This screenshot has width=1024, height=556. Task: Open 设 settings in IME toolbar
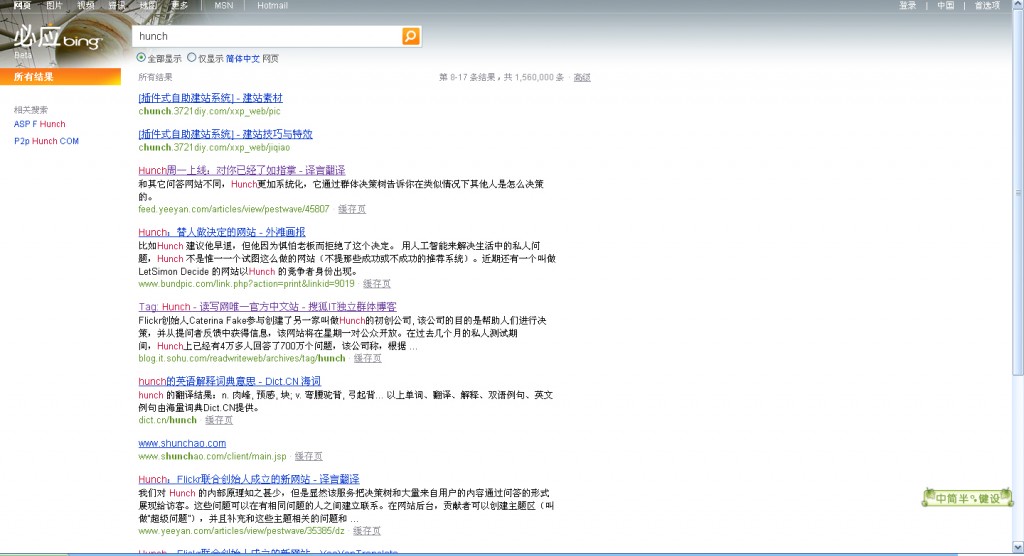[x=993, y=498]
